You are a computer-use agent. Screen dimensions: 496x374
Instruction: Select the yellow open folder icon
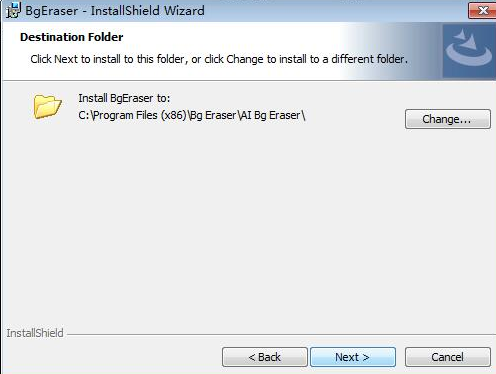[x=47, y=106]
